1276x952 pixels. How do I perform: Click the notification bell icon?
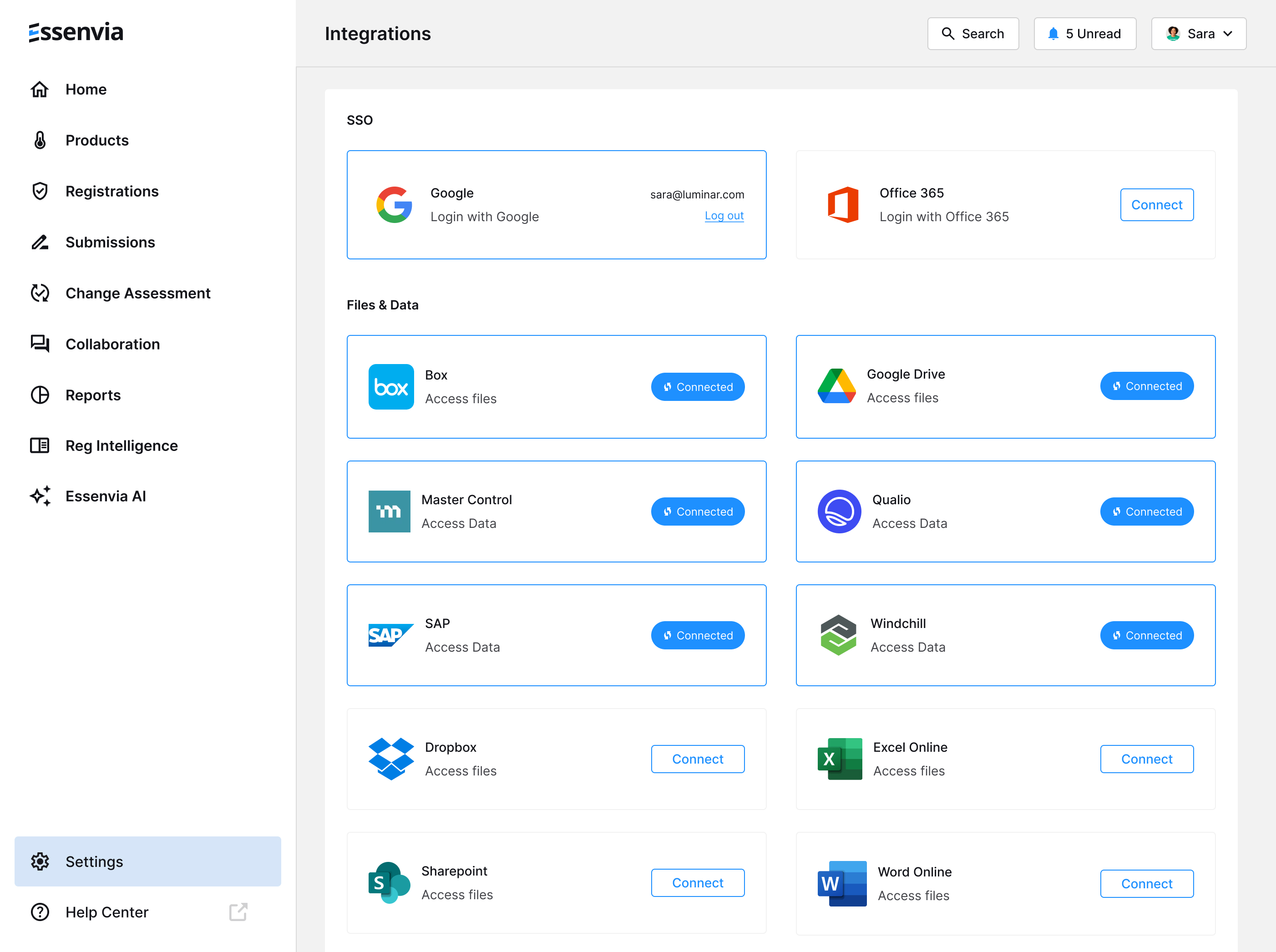point(1053,34)
